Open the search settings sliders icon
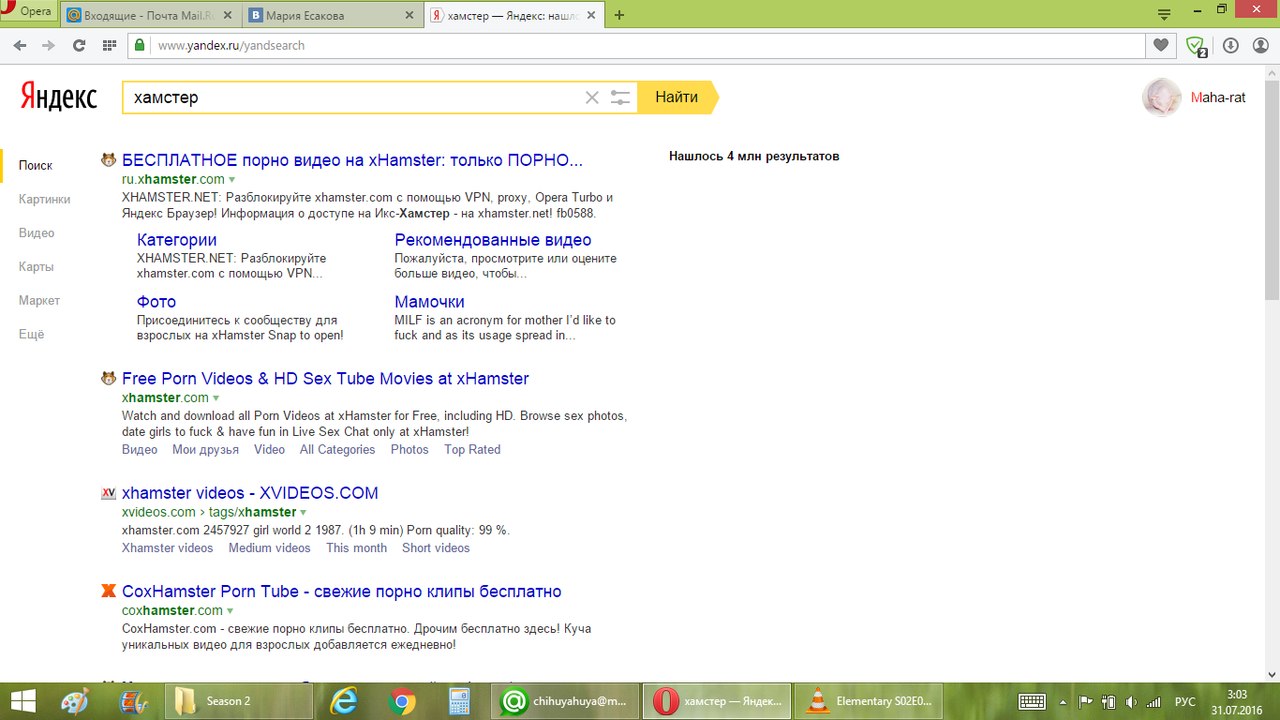 [x=621, y=98]
